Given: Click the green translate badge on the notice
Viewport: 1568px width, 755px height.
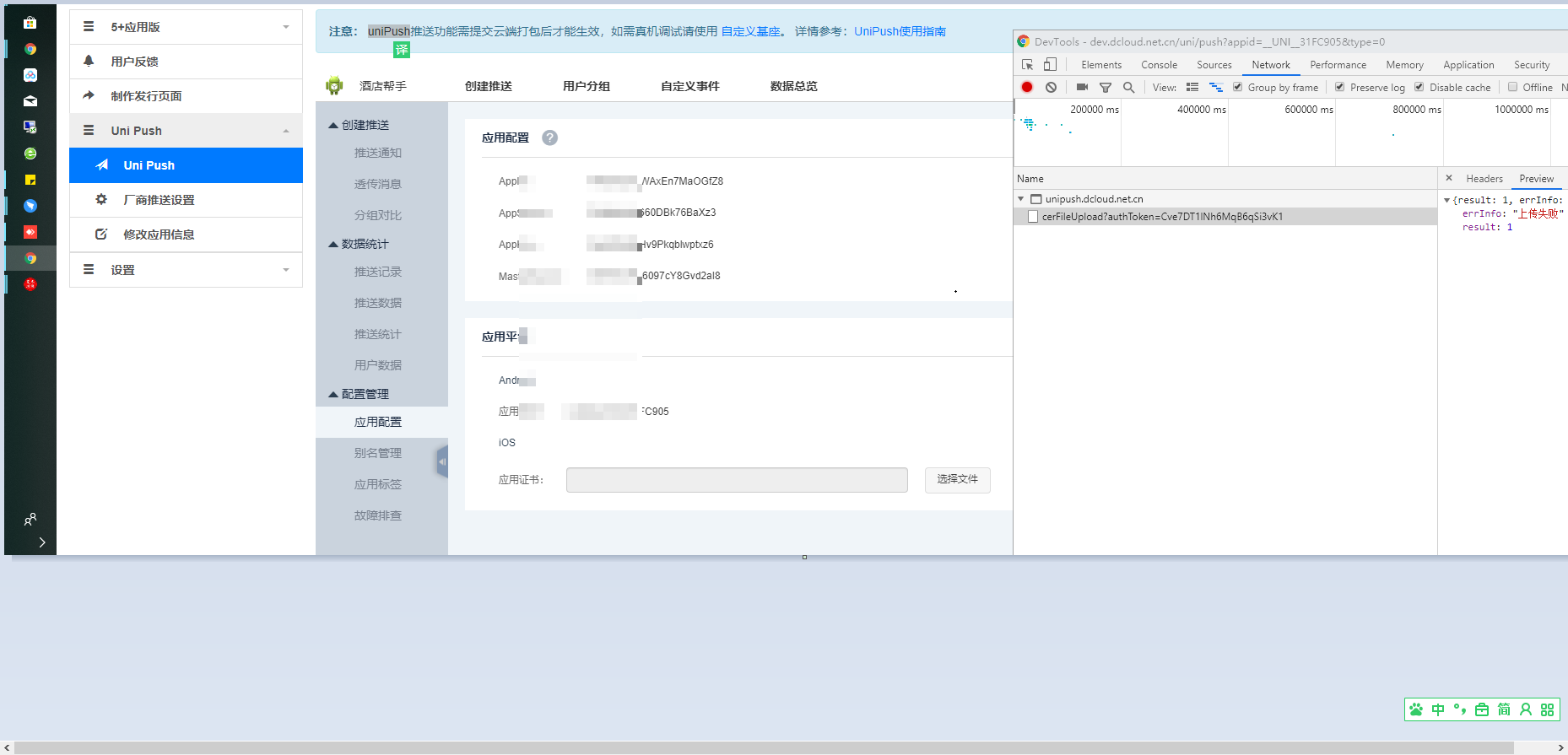Looking at the screenshot, I should coord(402,50).
